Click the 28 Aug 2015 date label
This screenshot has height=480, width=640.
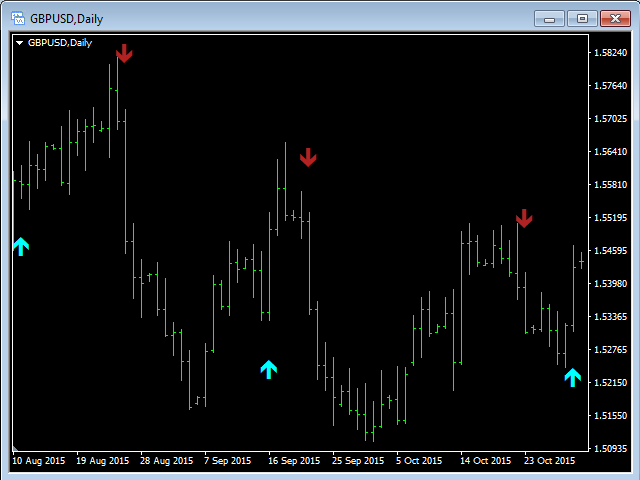click(167, 461)
